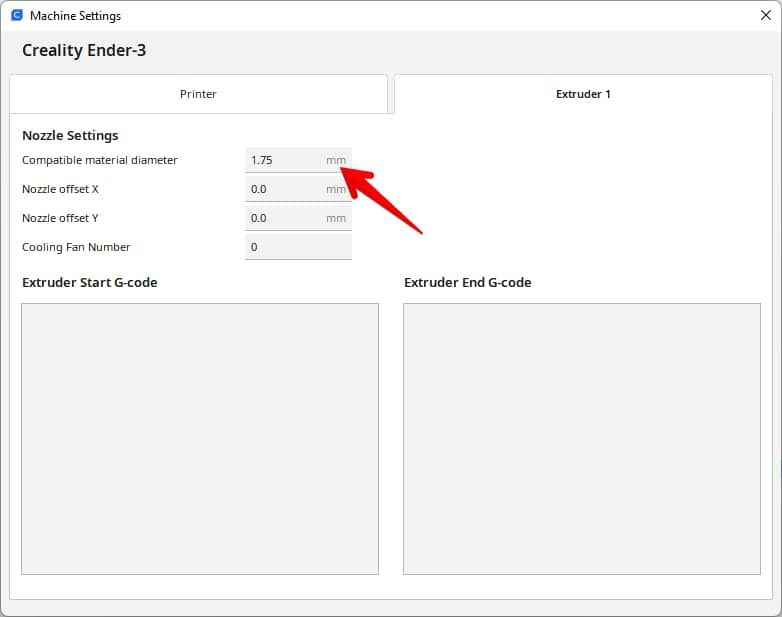This screenshot has width=782, height=617.
Task: Click the Nozzle offset X field
Action: pos(284,189)
